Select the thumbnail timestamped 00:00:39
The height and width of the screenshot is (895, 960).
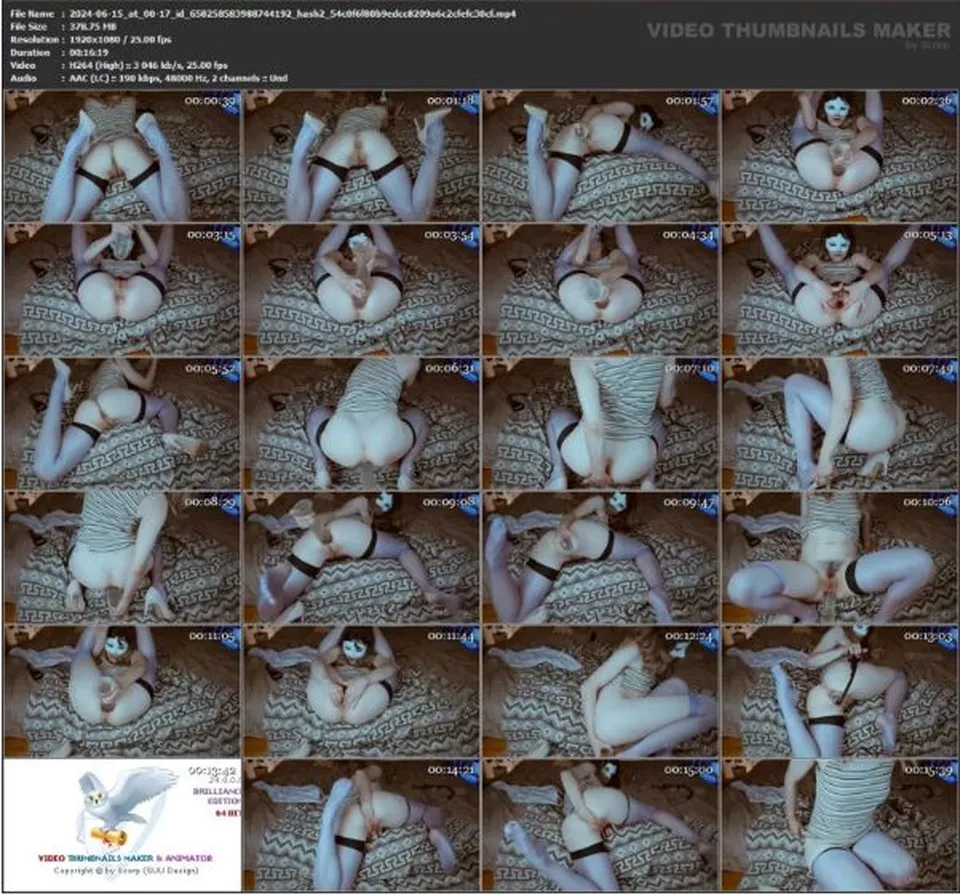(122, 156)
